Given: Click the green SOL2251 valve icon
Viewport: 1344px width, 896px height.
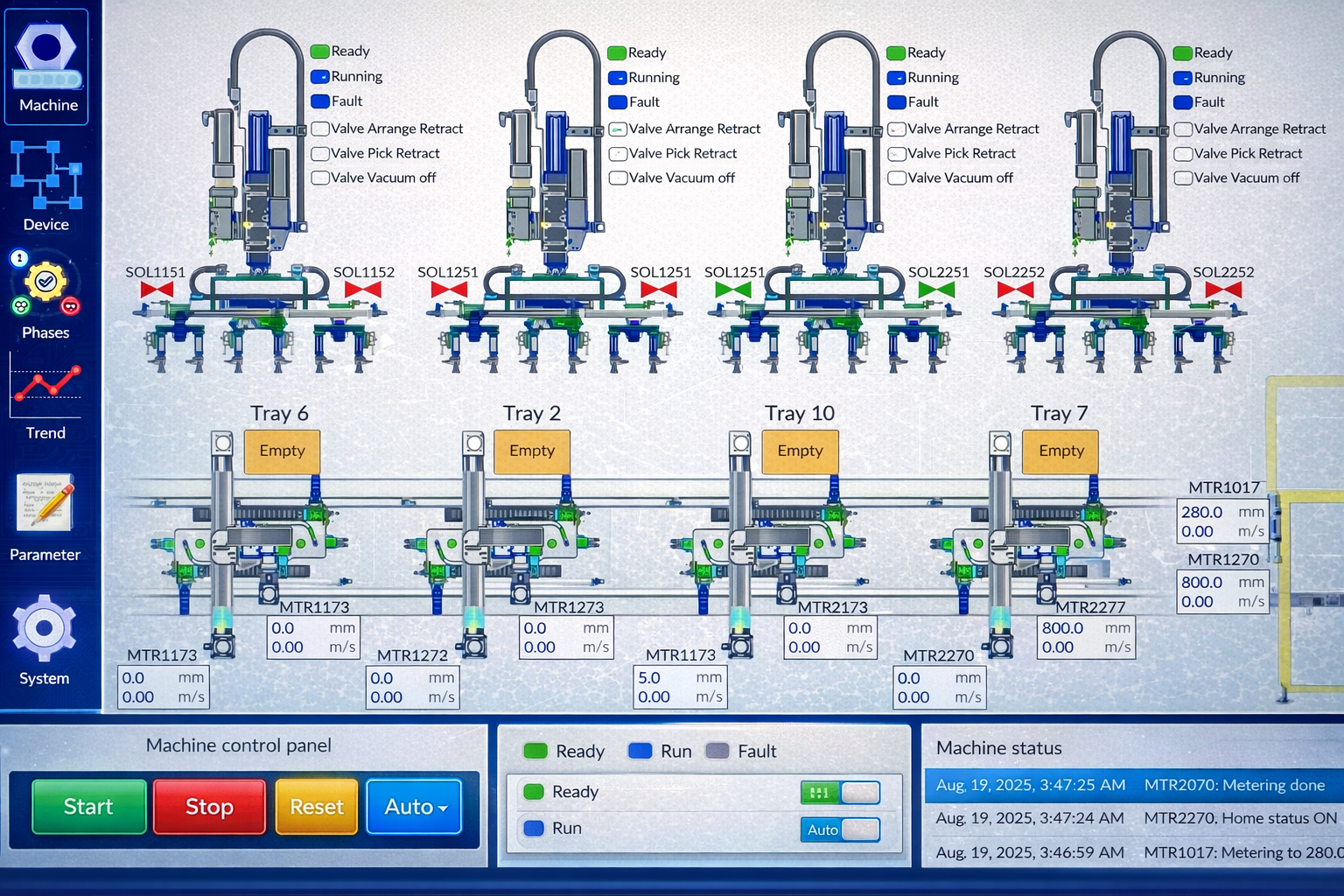Looking at the screenshot, I should [937, 290].
